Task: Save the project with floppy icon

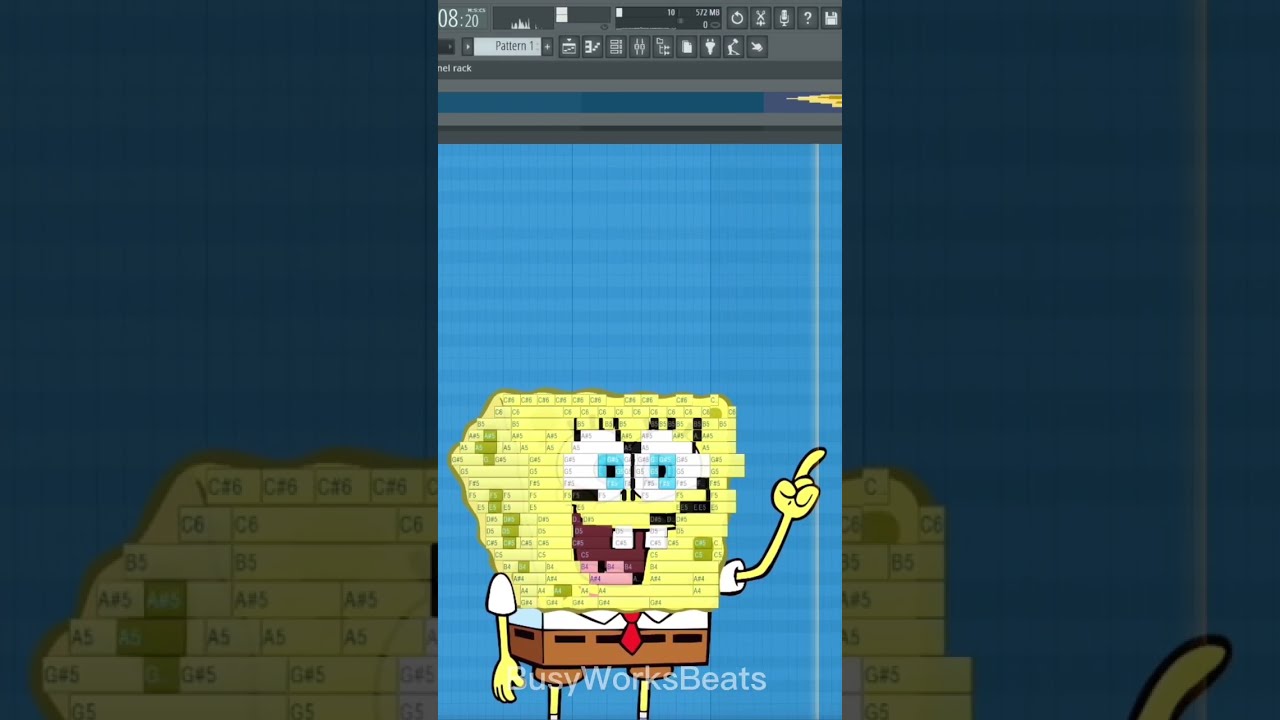Action: 831,18
